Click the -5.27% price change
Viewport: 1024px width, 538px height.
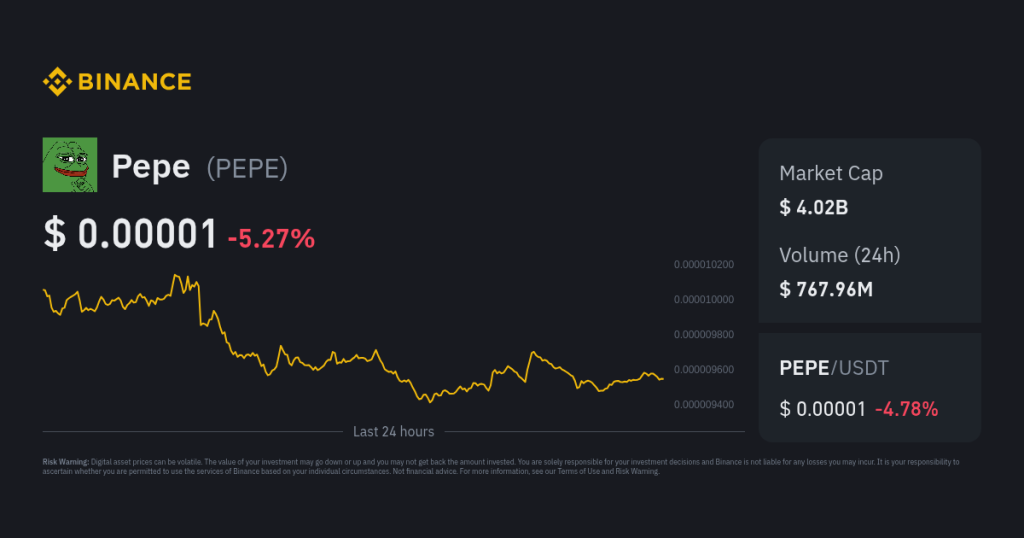(x=271, y=239)
